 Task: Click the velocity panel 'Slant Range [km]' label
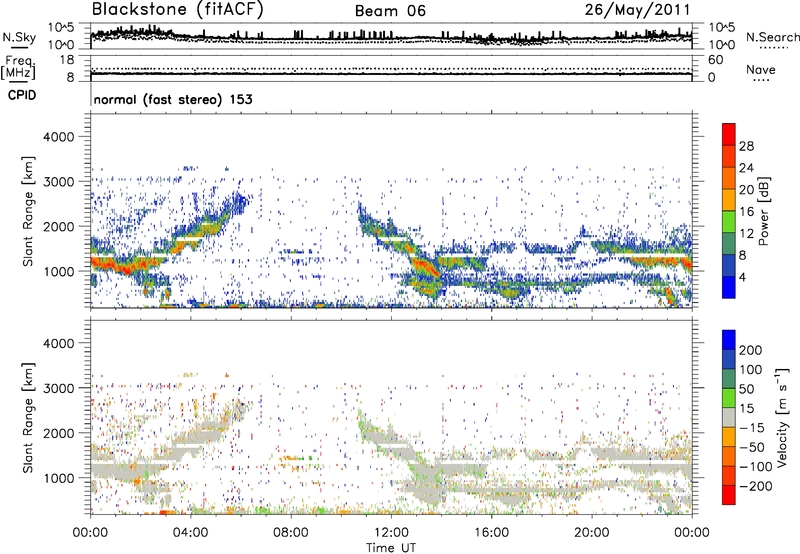29,417
